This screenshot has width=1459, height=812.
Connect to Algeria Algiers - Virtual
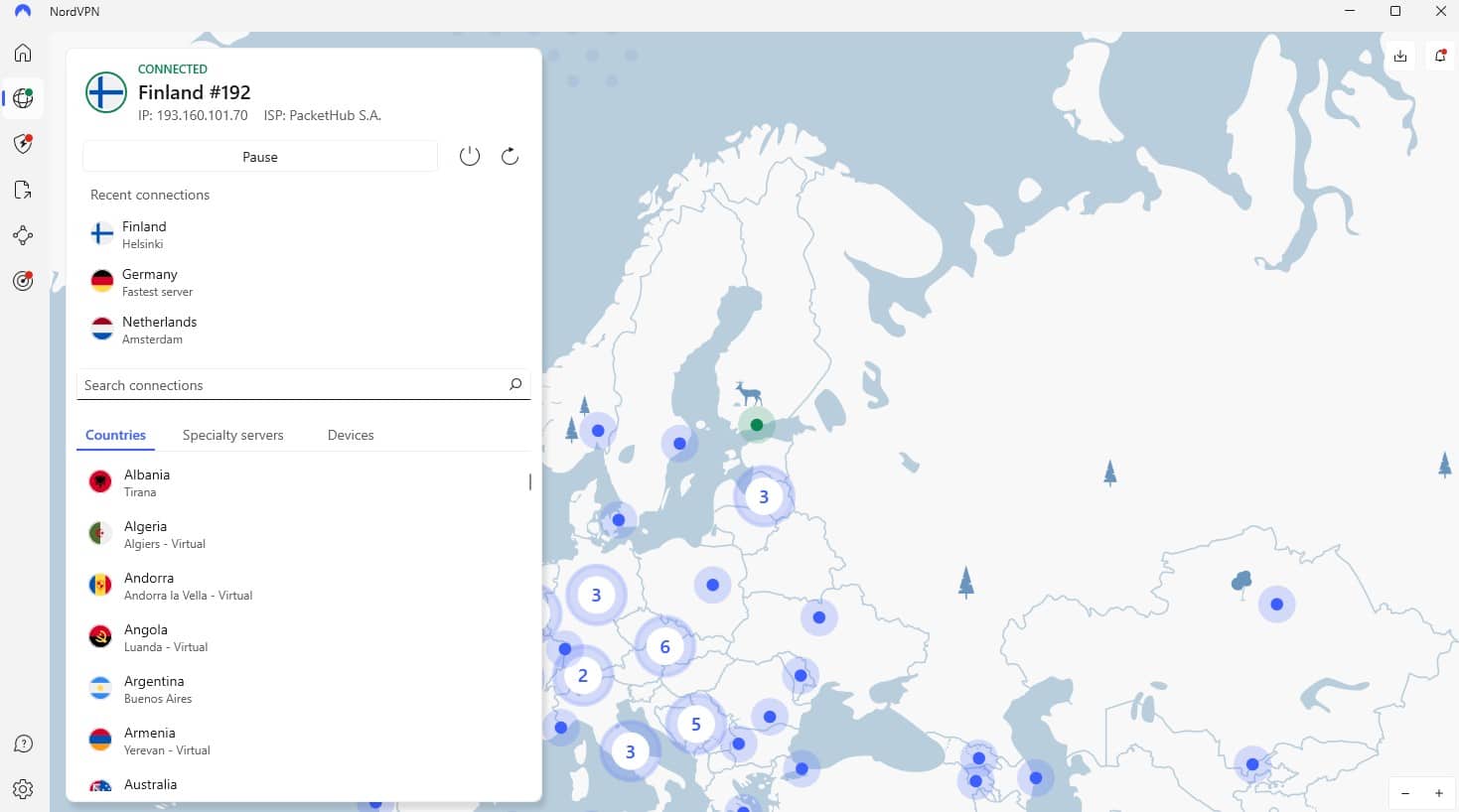pos(303,534)
